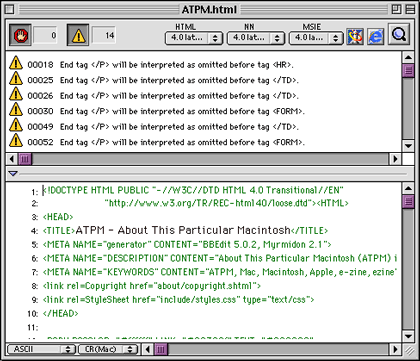This screenshot has height=361, width=420.
Task: Click the DESCRIPTION META tag on line 6
Action: (220, 258)
